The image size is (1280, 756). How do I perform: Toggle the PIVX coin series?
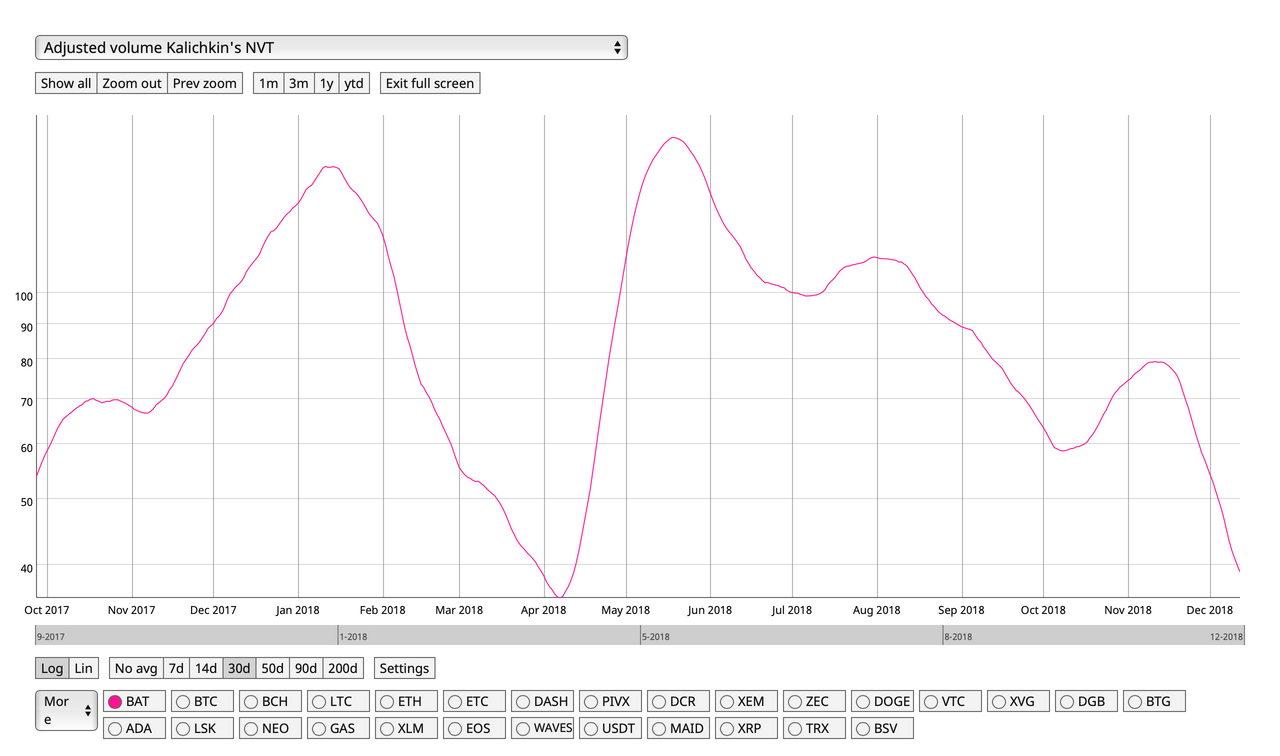coord(611,701)
